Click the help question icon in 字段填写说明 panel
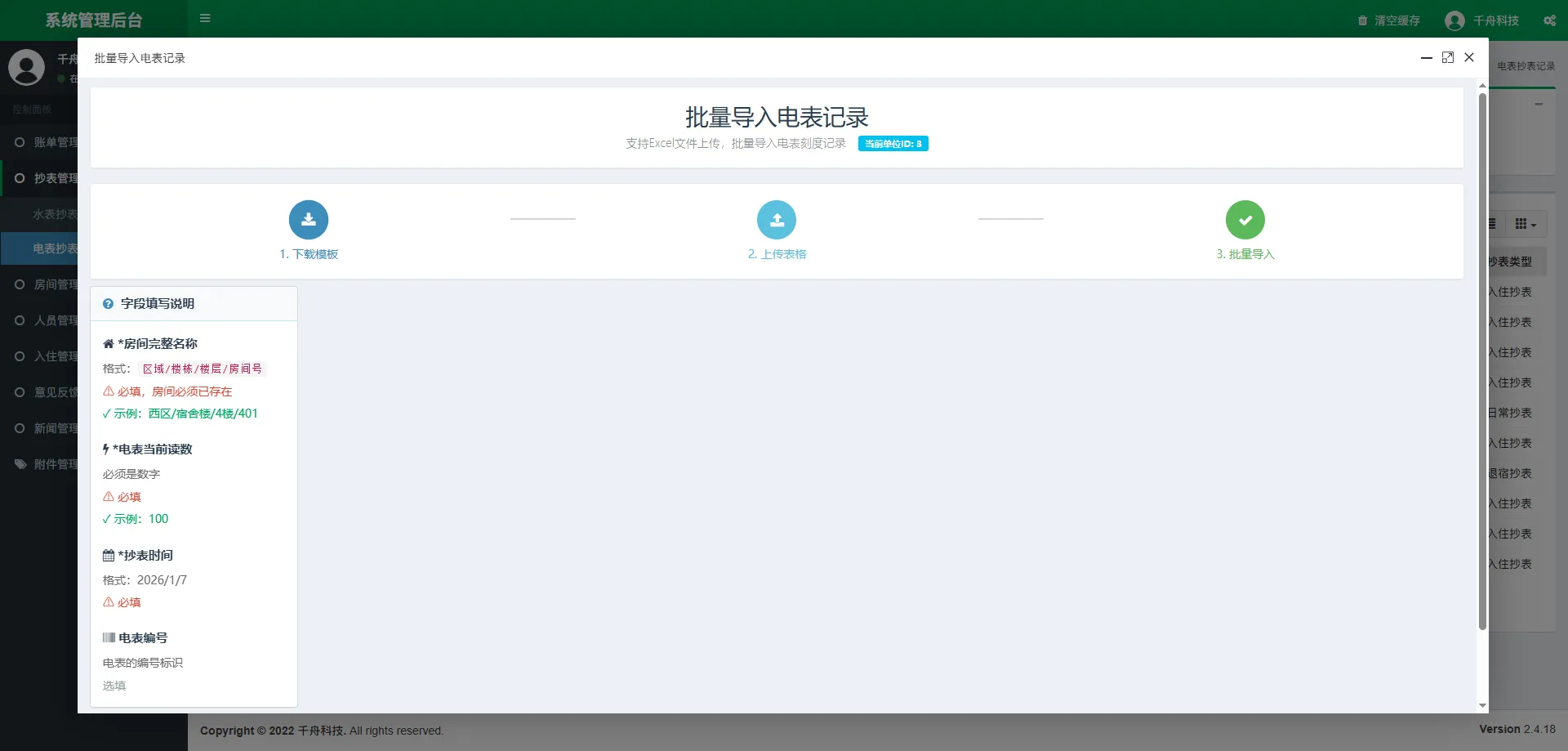The width and height of the screenshot is (1568, 751). point(109,303)
